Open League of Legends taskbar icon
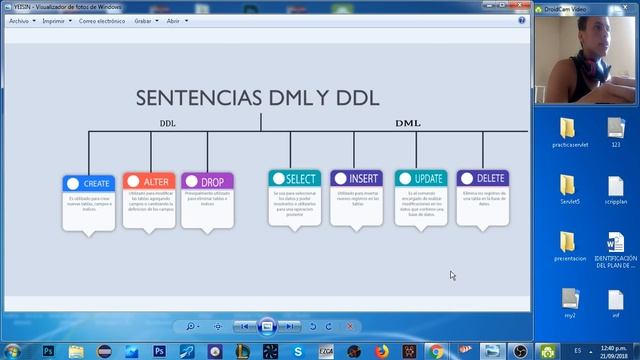Screen dimensions: 640x360 [x=242, y=351]
